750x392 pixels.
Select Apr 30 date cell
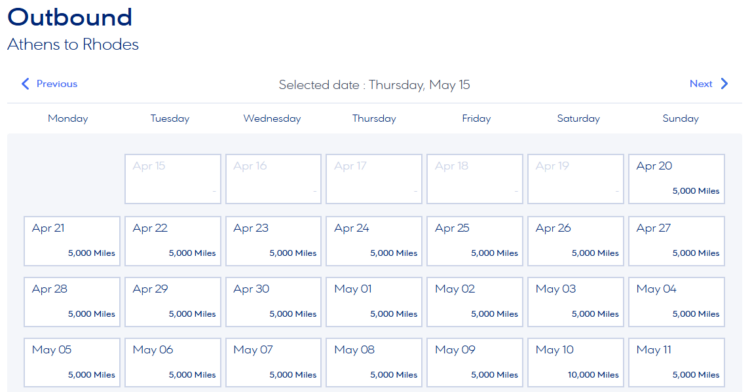(x=273, y=302)
